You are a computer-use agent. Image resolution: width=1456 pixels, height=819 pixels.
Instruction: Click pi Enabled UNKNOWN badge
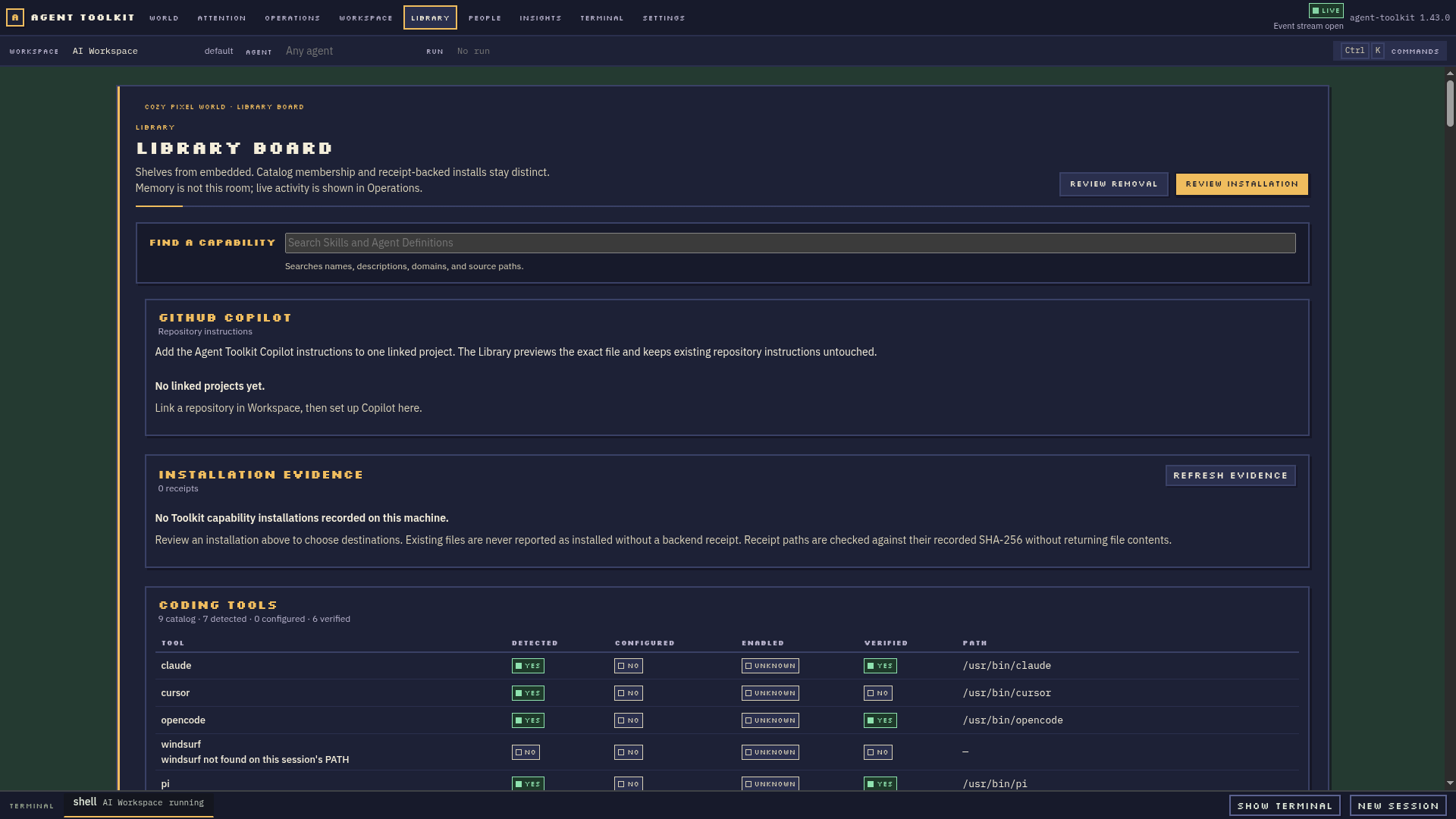pyautogui.click(x=770, y=783)
